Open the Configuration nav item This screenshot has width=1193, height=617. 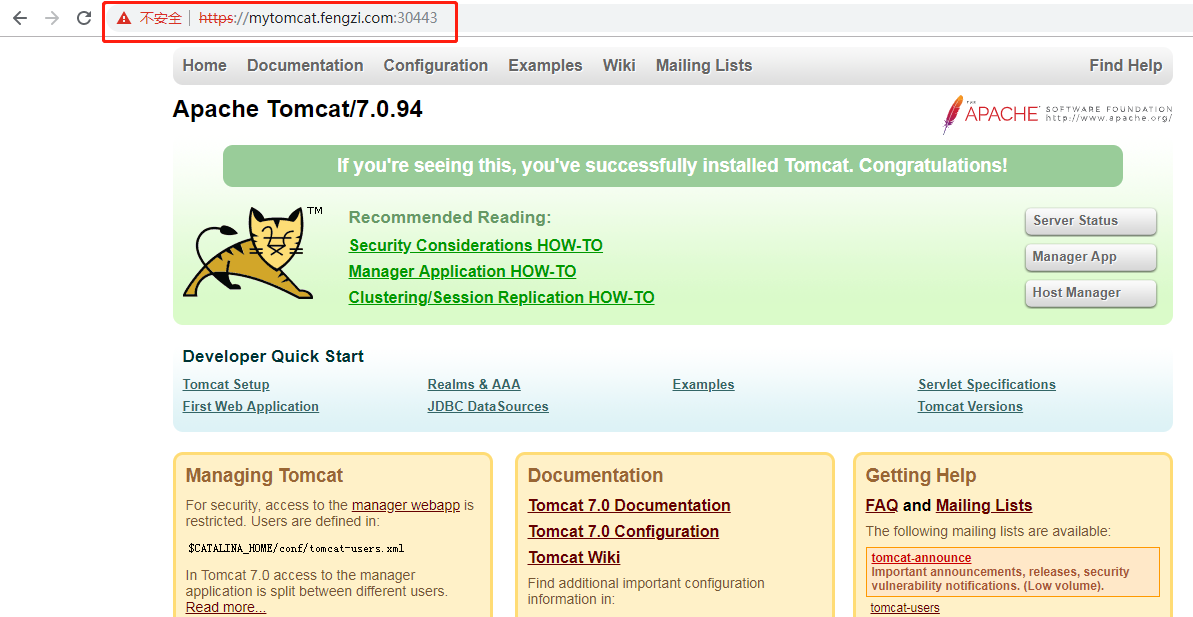coord(435,65)
